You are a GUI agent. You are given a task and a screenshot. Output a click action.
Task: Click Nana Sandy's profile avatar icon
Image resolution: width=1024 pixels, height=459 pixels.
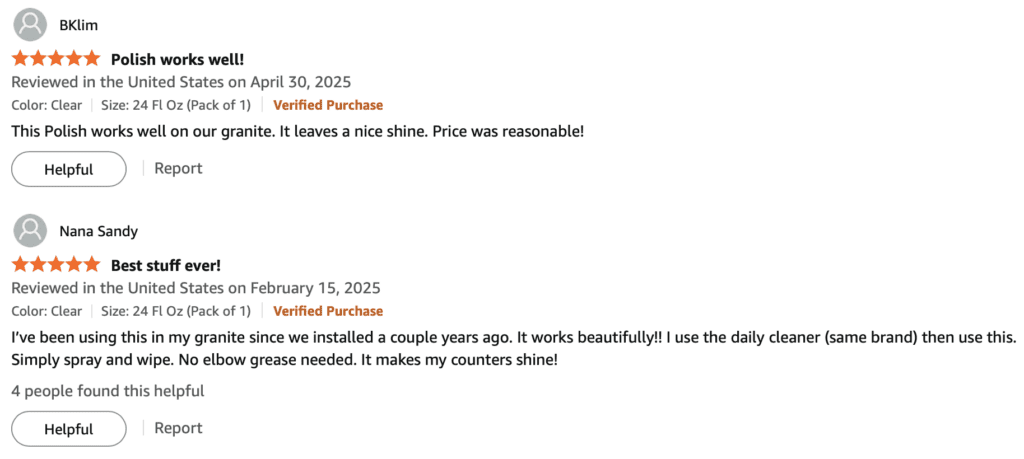pyautogui.click(x=32, y=230)
